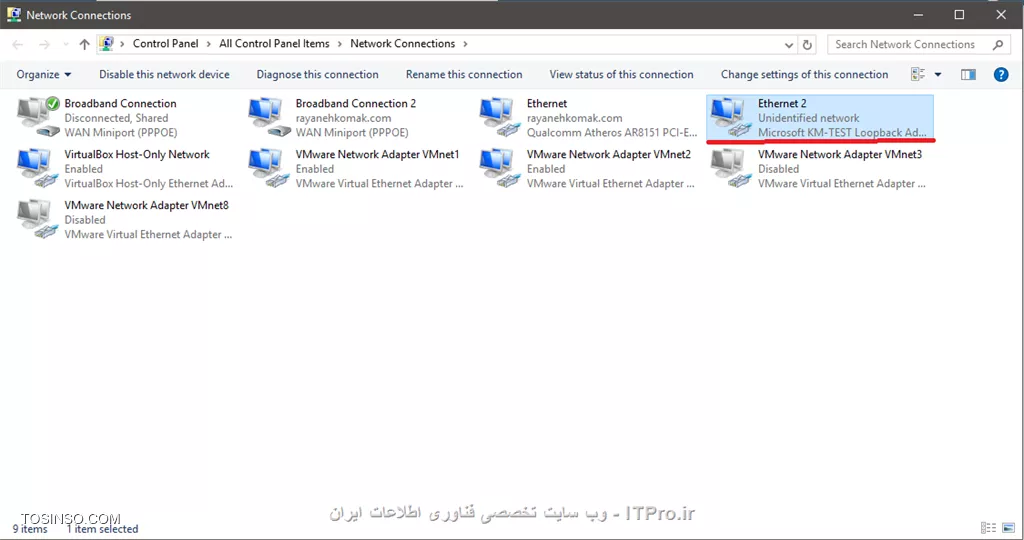The image size is (1024, 540).
Task: Expand the address bar history dropdown
Action: [789, 44]
